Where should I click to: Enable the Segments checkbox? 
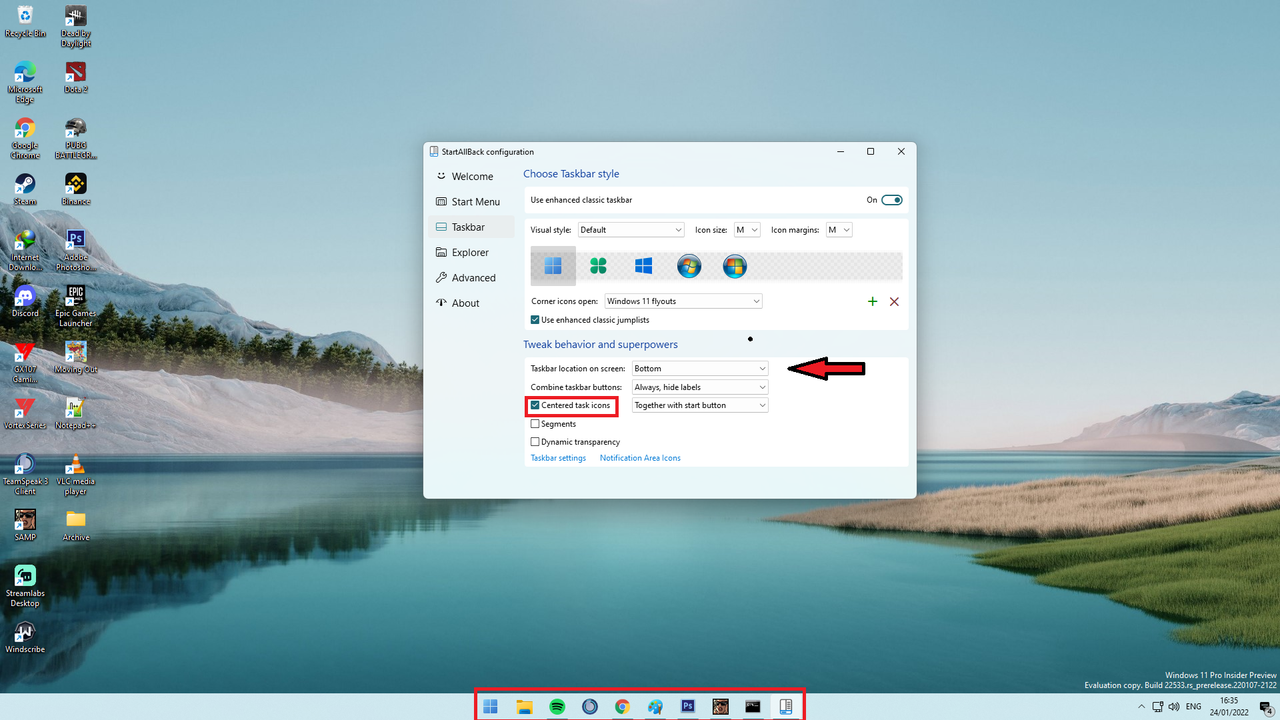pyautogui.click(x=535, y=424)
